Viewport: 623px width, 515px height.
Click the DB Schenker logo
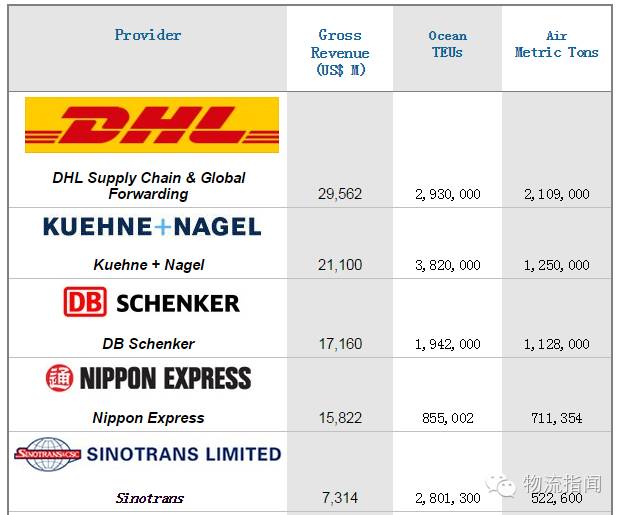pyautogui.click(x=151, y=303)
